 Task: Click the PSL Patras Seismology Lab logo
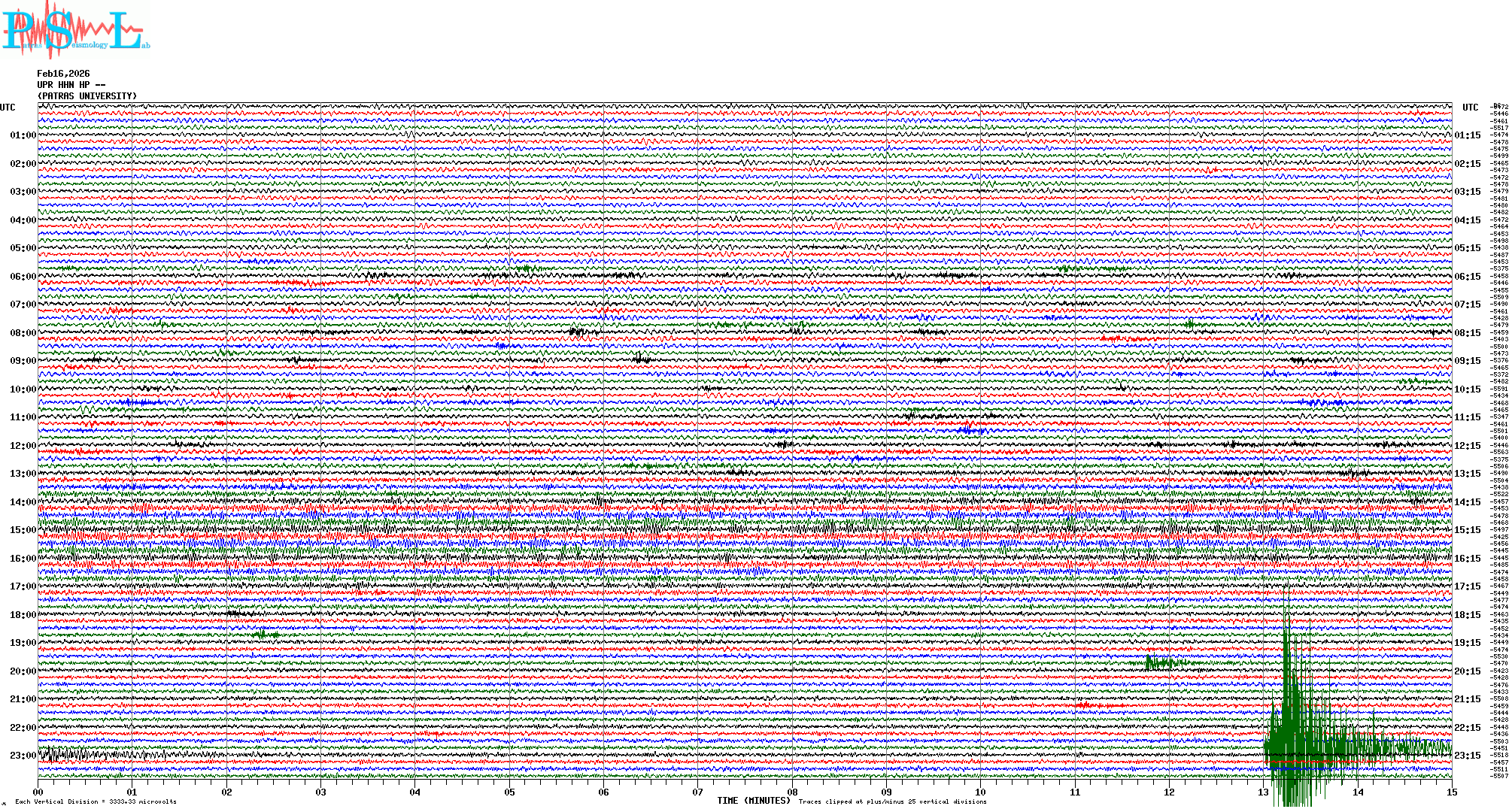tap(75, 30)
